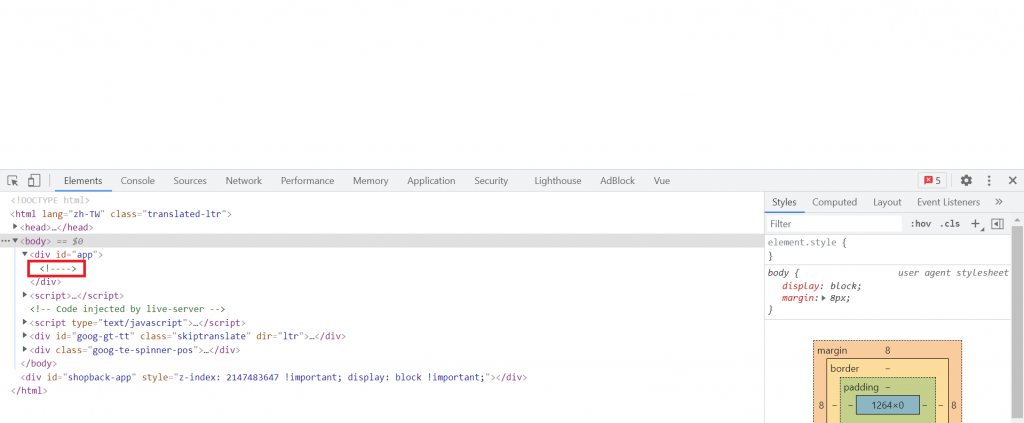Switch to the Computed tab
Image resolution: width=1024 pixels, height=423 pixels.
tap(835, 202)
